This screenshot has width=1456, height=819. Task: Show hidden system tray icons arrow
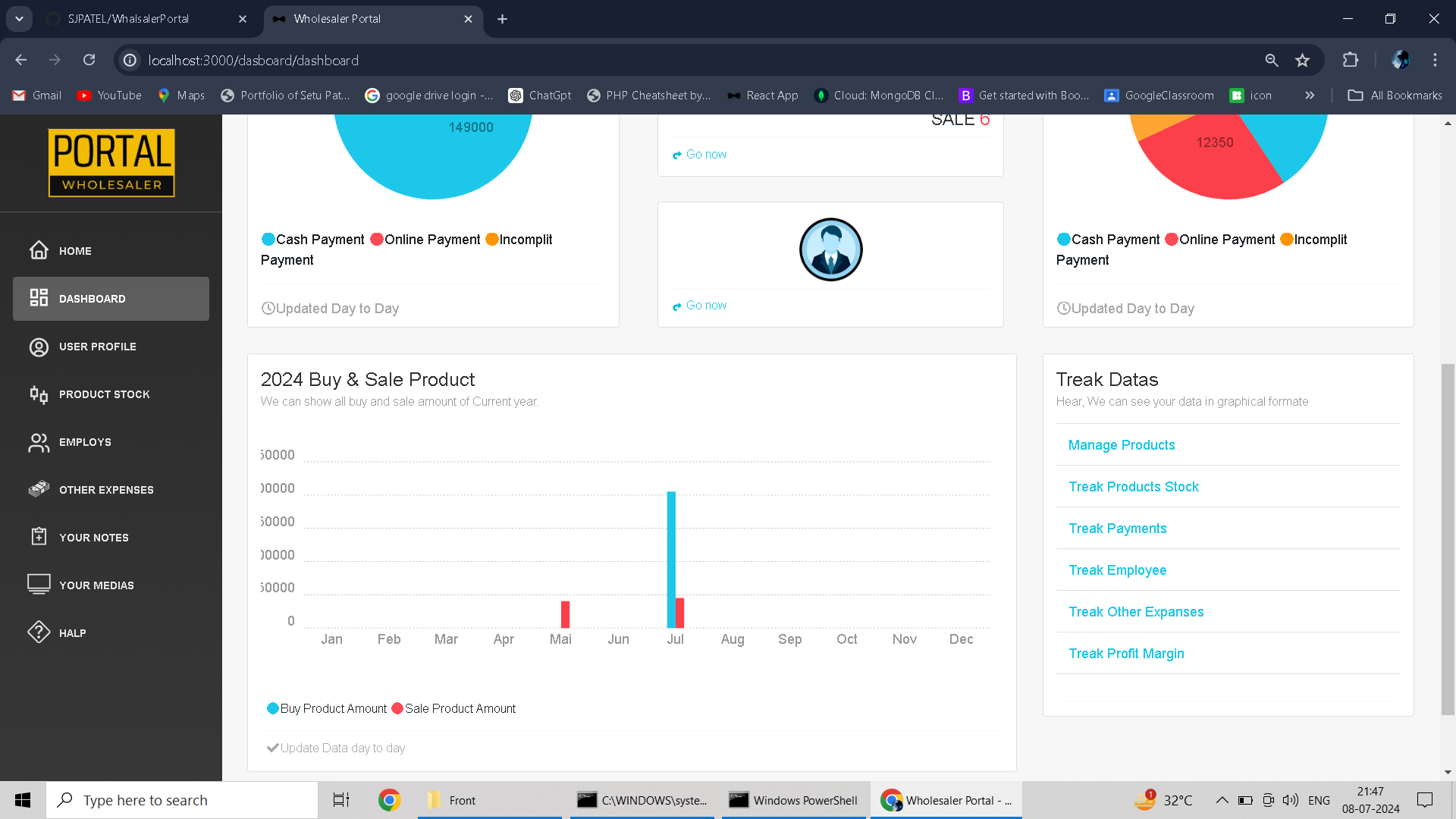point(1221,800)
